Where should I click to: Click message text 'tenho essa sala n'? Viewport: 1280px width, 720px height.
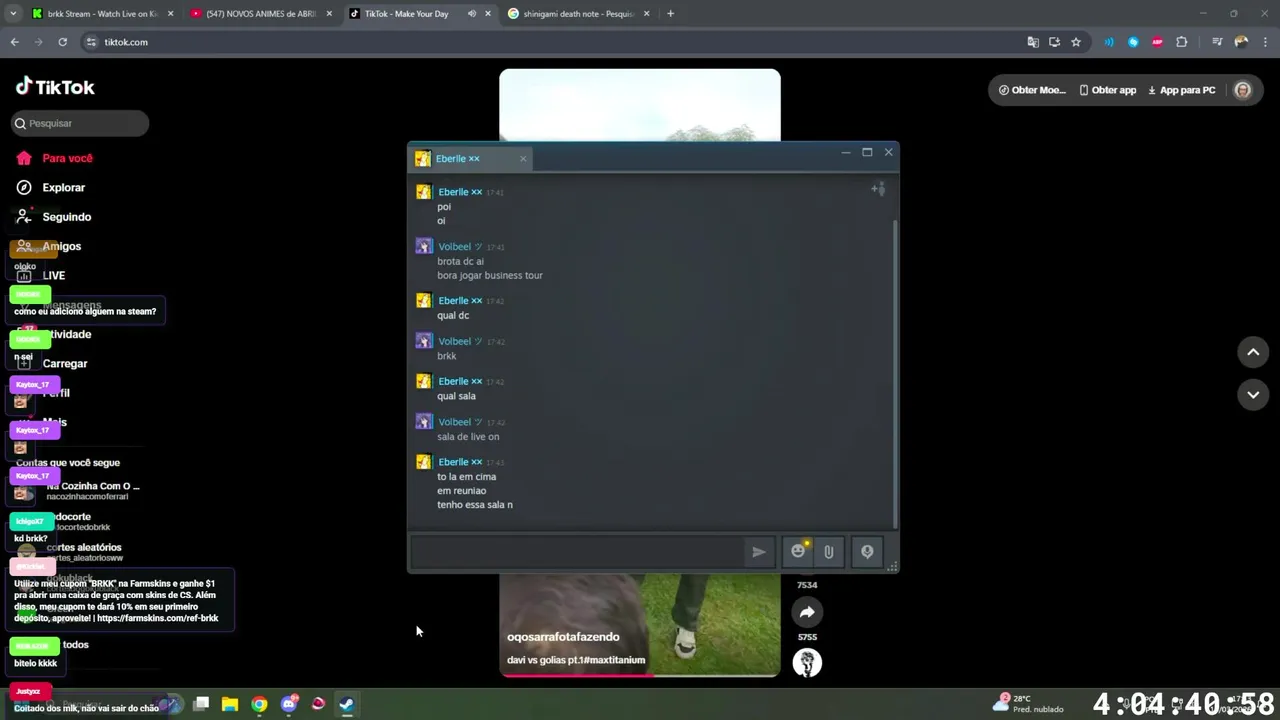[475, 505]
